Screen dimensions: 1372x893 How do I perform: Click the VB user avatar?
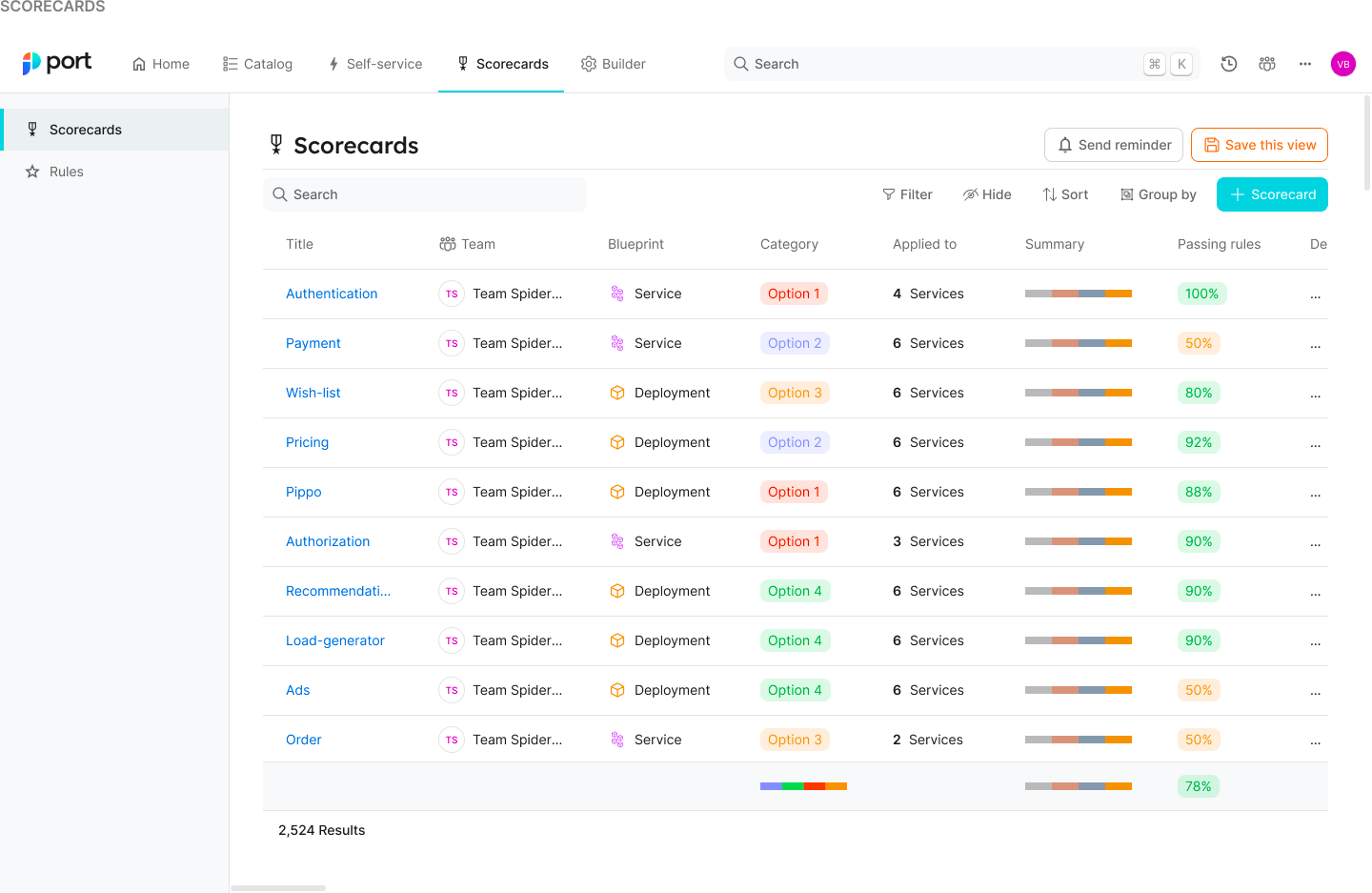pos(1343,64)
